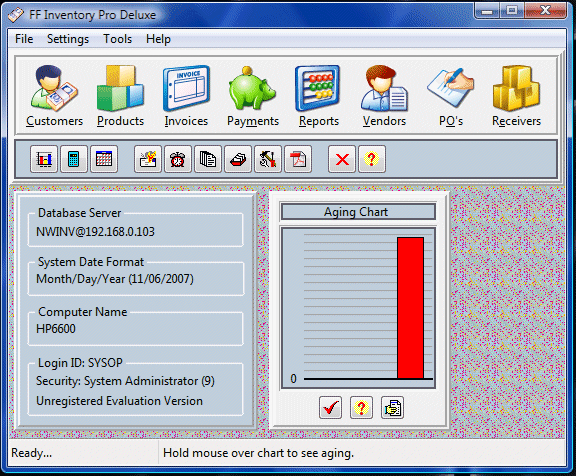The image size is (576, 476).
Task: Click the bar chart toolbar button
Action: 44,159
